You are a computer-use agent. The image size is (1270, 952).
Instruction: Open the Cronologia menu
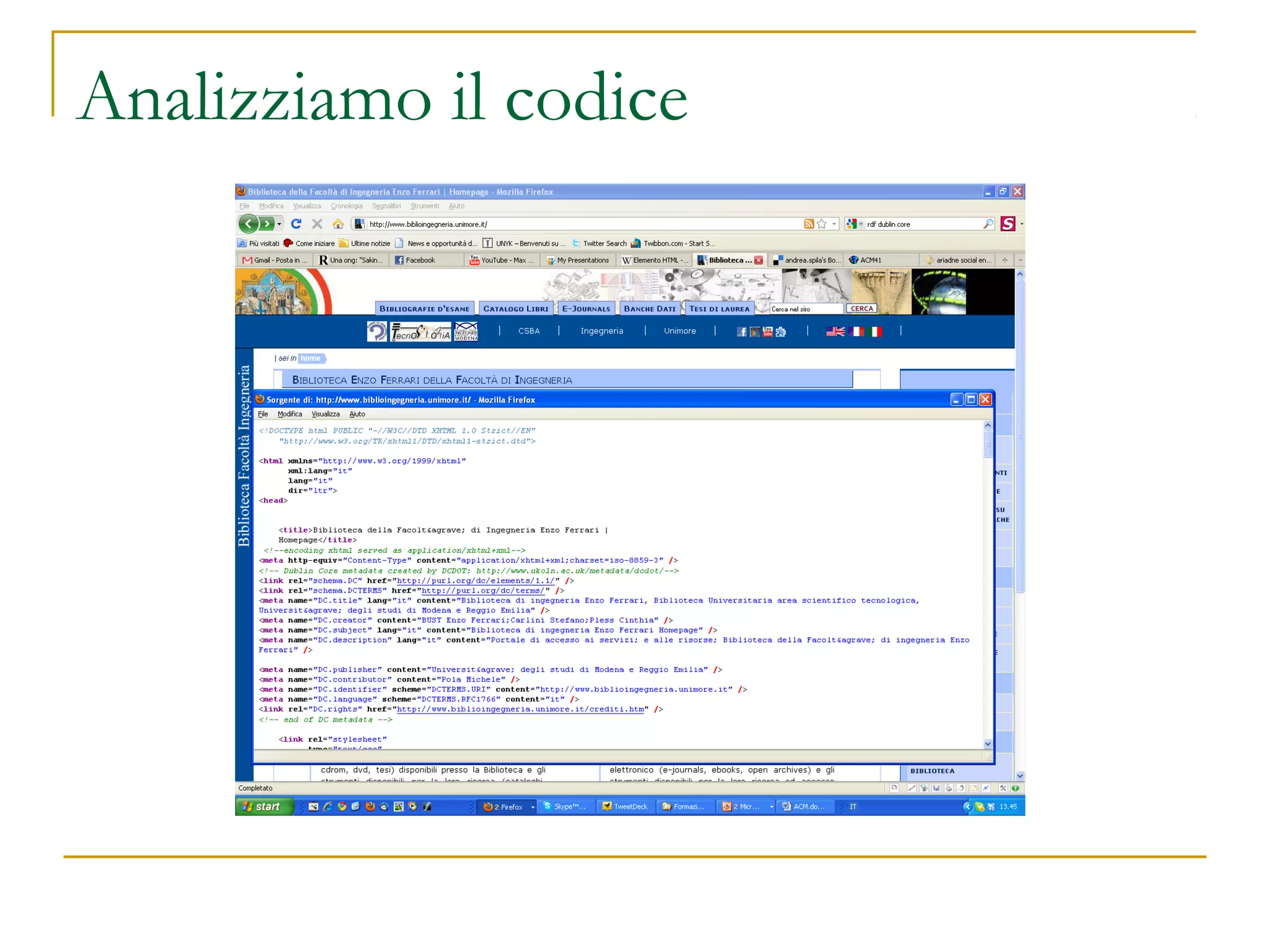346,206
